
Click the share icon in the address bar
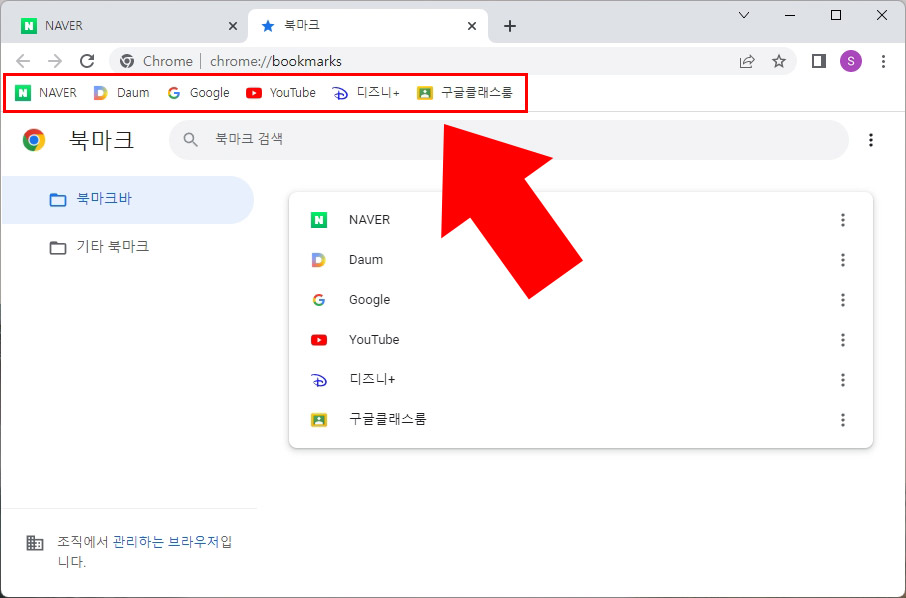click(x=746, y=61)
